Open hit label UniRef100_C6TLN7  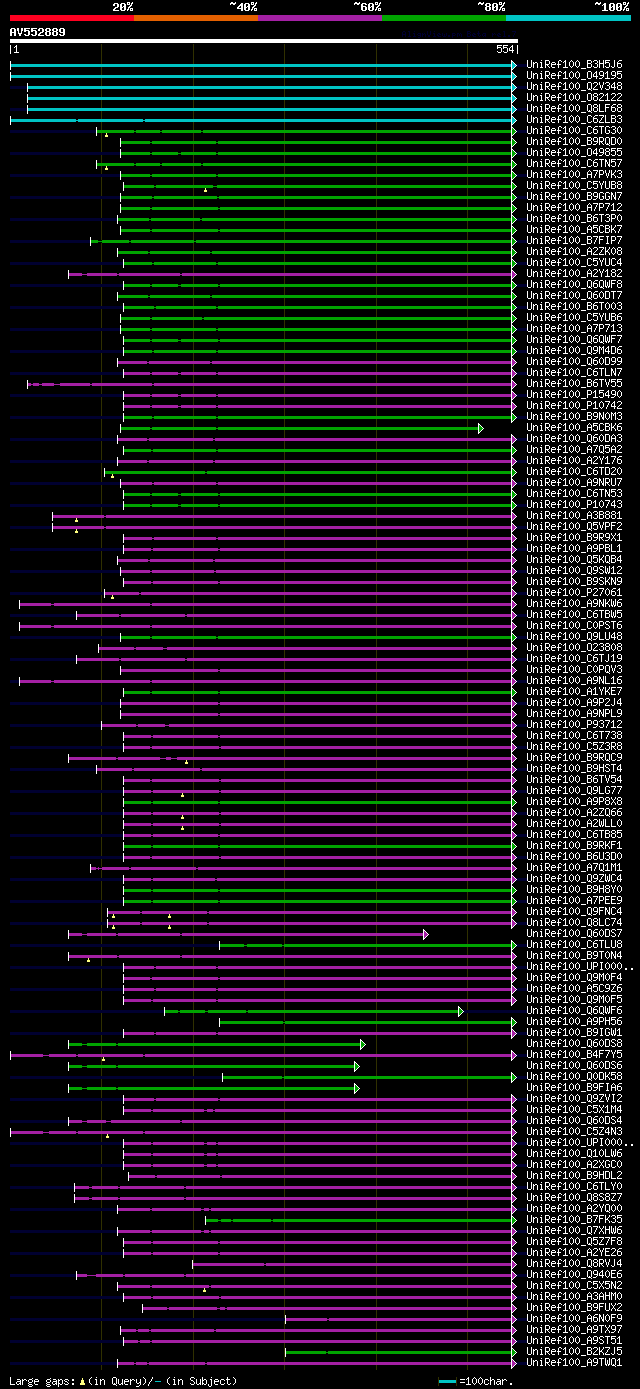[x=574, y=373]
